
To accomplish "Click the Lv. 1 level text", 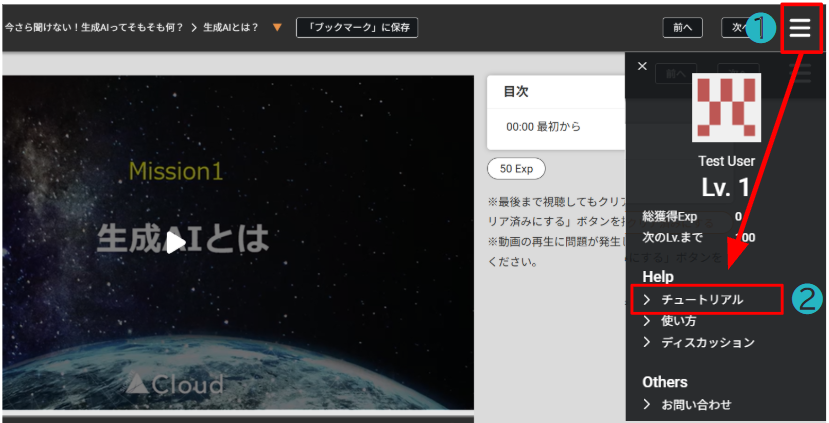I will pos(726,187).
